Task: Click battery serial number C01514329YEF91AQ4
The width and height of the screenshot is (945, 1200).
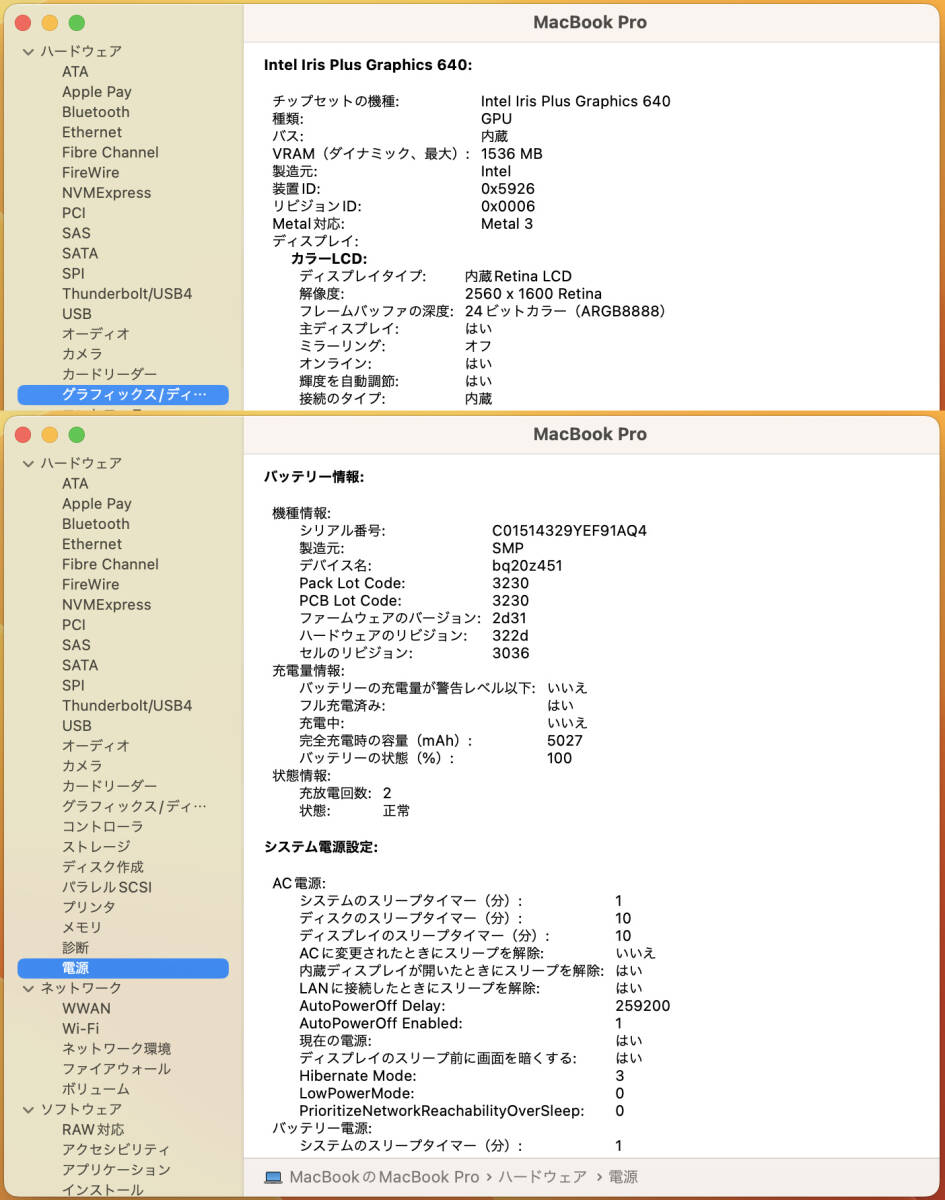Action: 569,531
